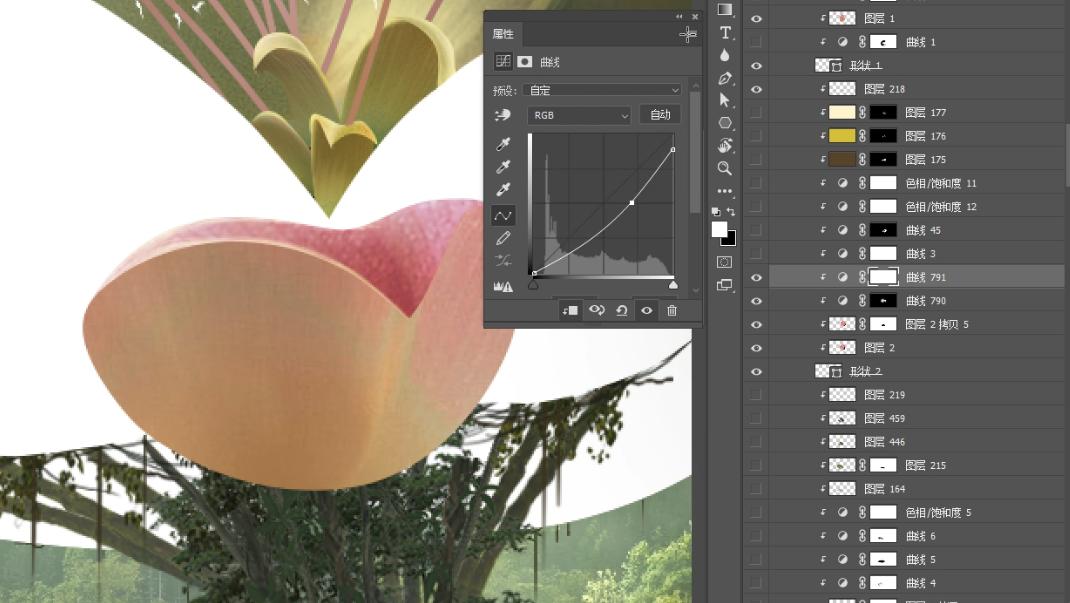Click the smooth curve values icon
This screenshot has height=603, width=1070.
(x=503, y=261)
